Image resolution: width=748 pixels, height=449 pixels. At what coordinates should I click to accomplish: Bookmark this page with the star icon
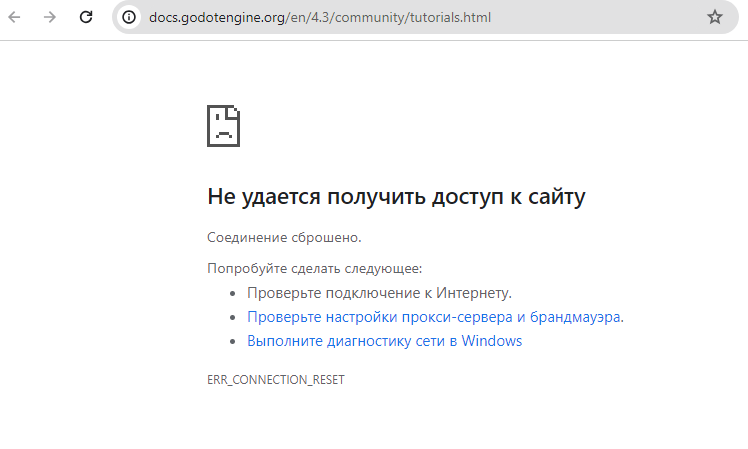tap(715, 18)
